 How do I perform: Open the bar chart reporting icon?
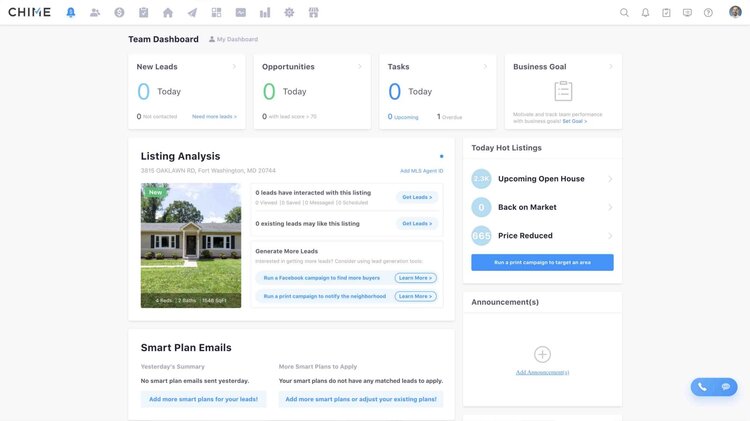point(265,12)
